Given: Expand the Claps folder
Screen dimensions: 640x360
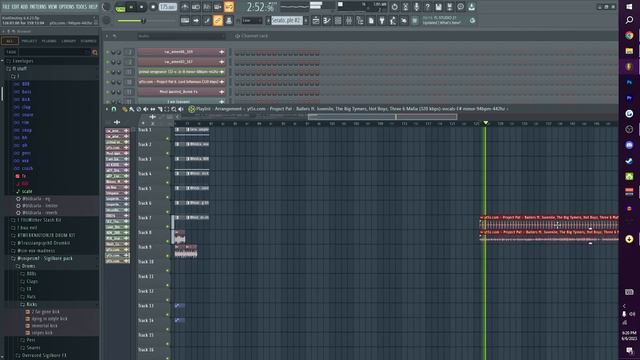Looking at the screenshot, I should (x=32, y=282).
